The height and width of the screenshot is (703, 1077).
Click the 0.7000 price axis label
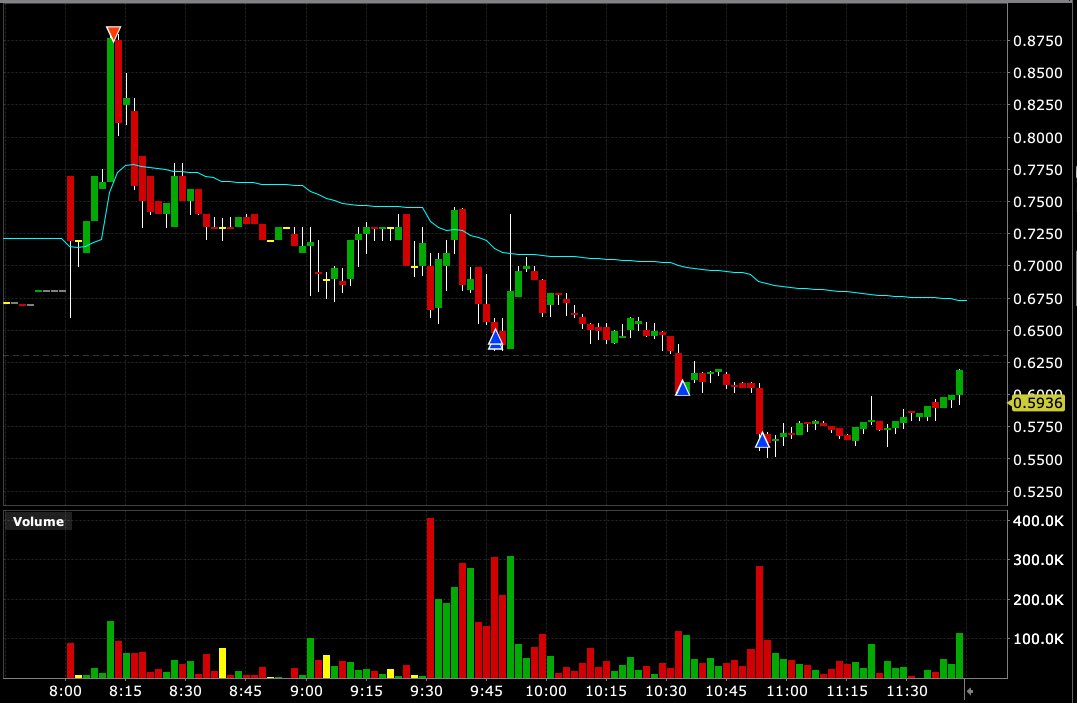(1038, 266)
